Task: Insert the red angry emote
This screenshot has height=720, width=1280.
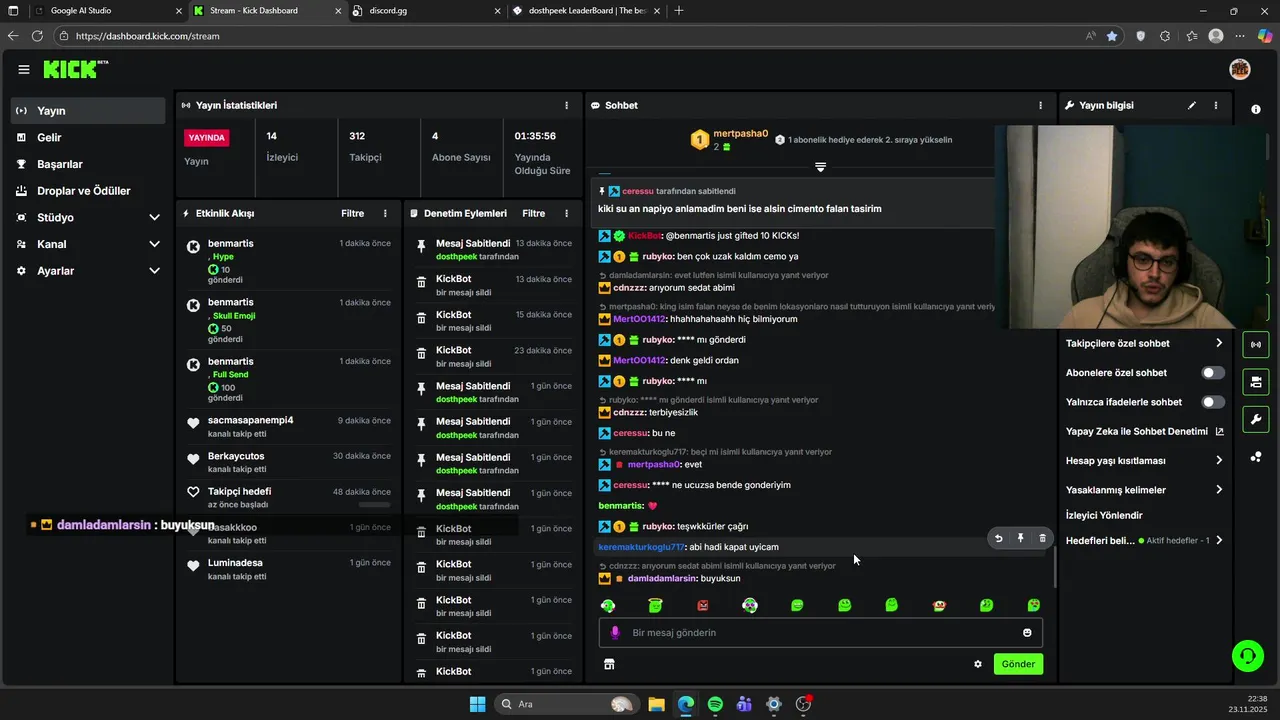Action: pos(703,605)
